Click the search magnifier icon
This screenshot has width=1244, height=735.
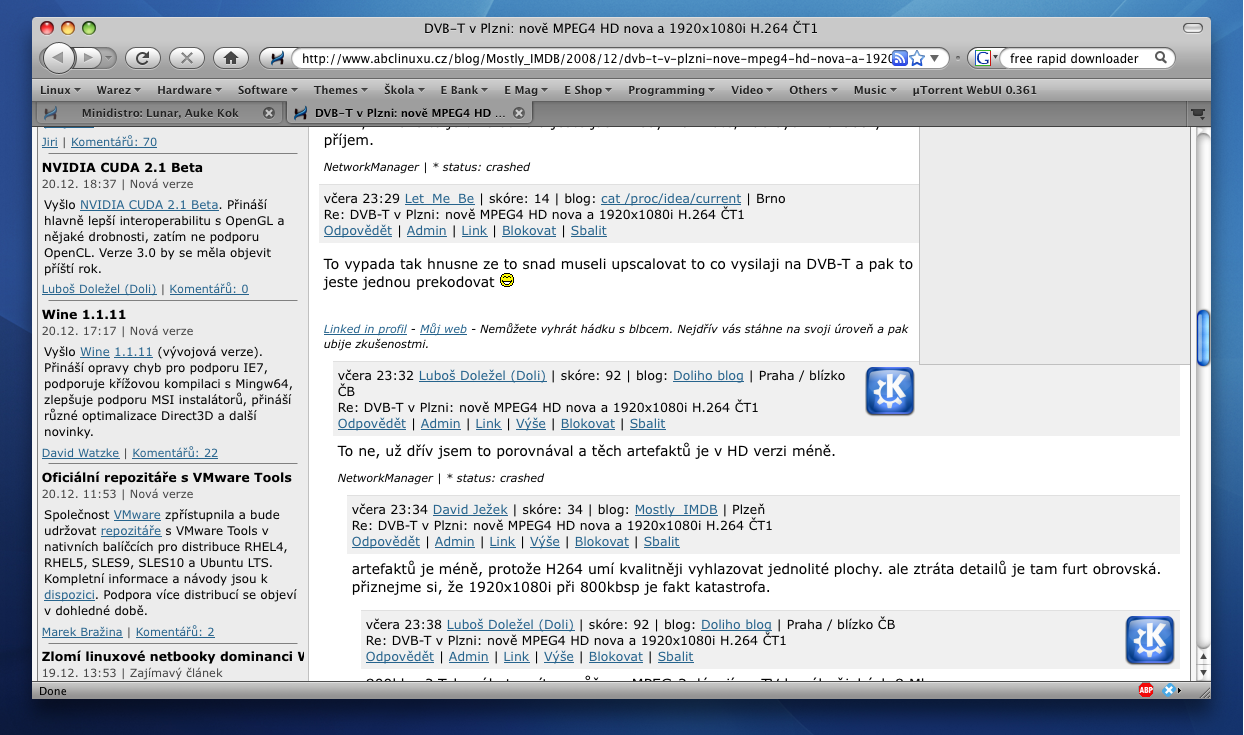pyautogui.click(x=1161, y=58)
